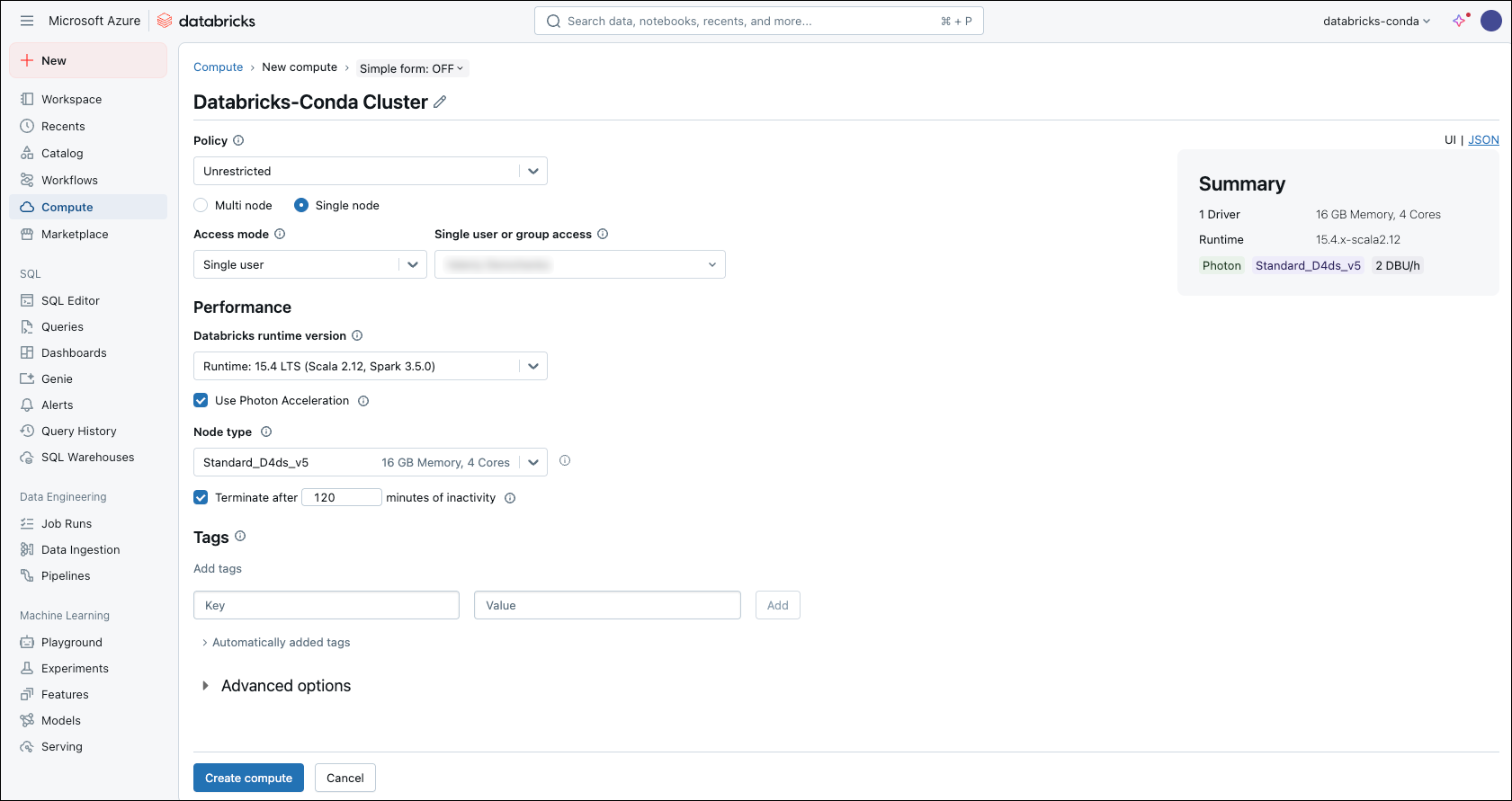Open Compute in the sidebar
Screen dimensions: 1512x801
coord(88,207)
